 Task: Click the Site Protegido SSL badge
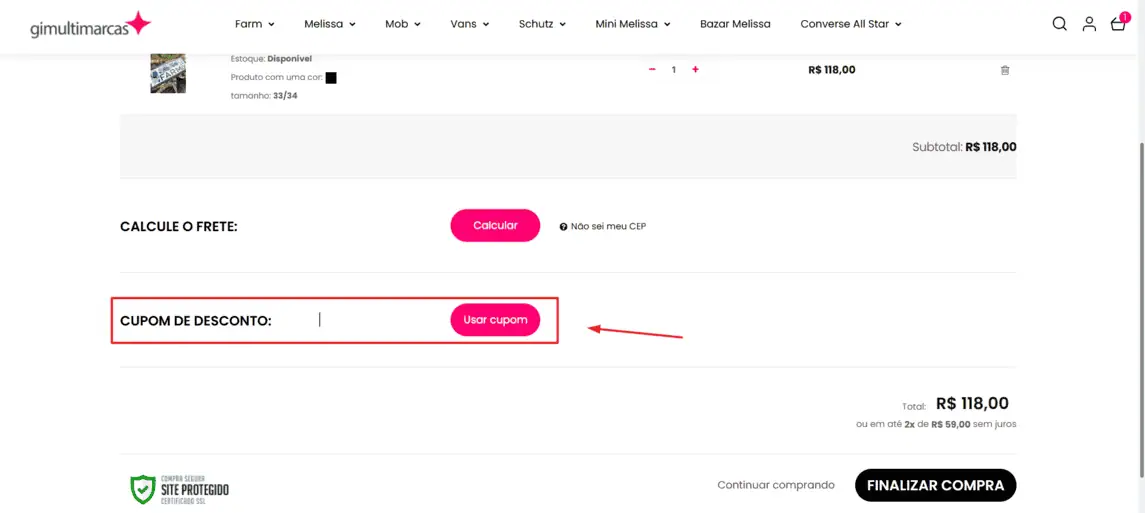(x=180, y=489)
